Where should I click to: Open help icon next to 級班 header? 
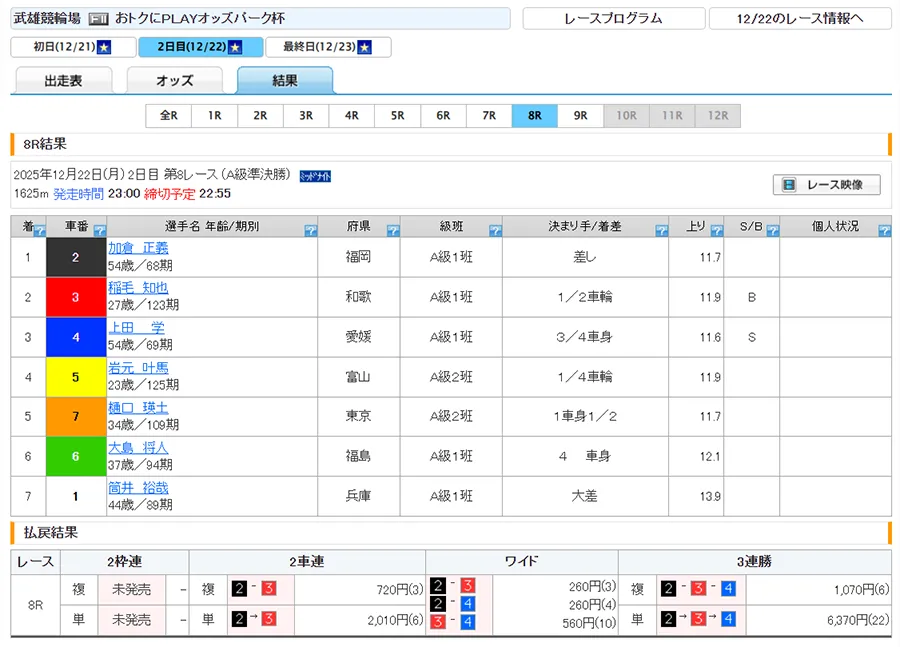[x=494, y=231]
